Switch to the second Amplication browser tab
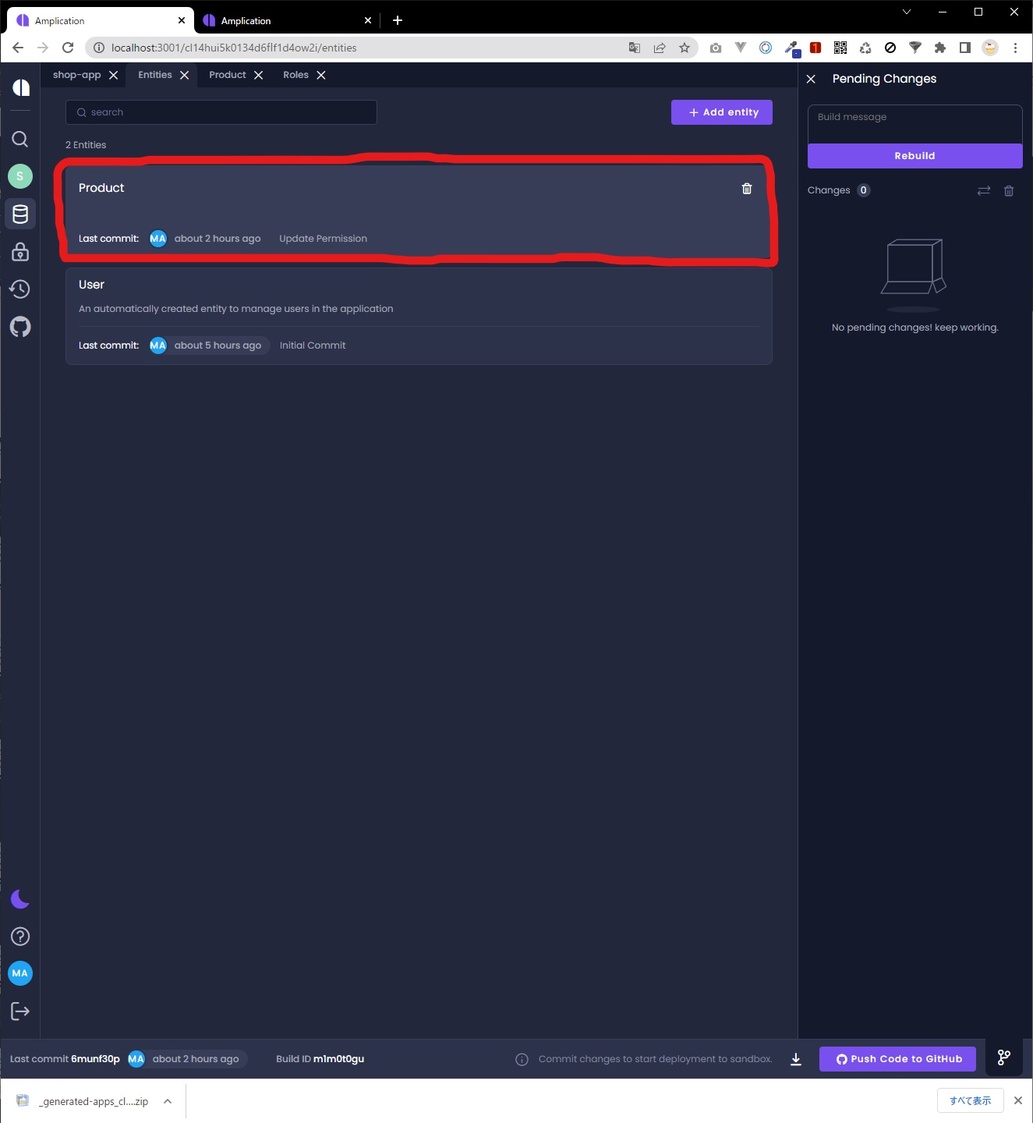The width and height of the screenshot is (1033, 1123). coord(287,21)
